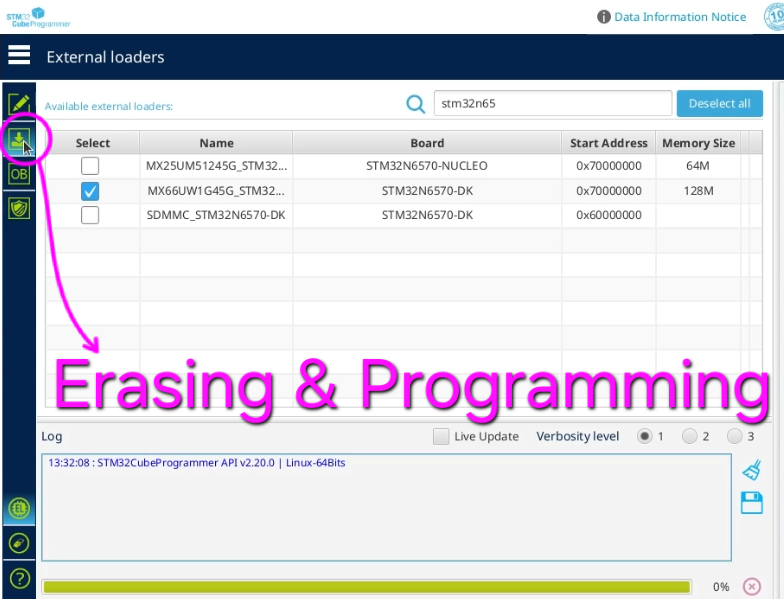The height and width of the screenshot is (599, 784).
Task: Cancel the operation with the progress X icon
Action: 751,587
